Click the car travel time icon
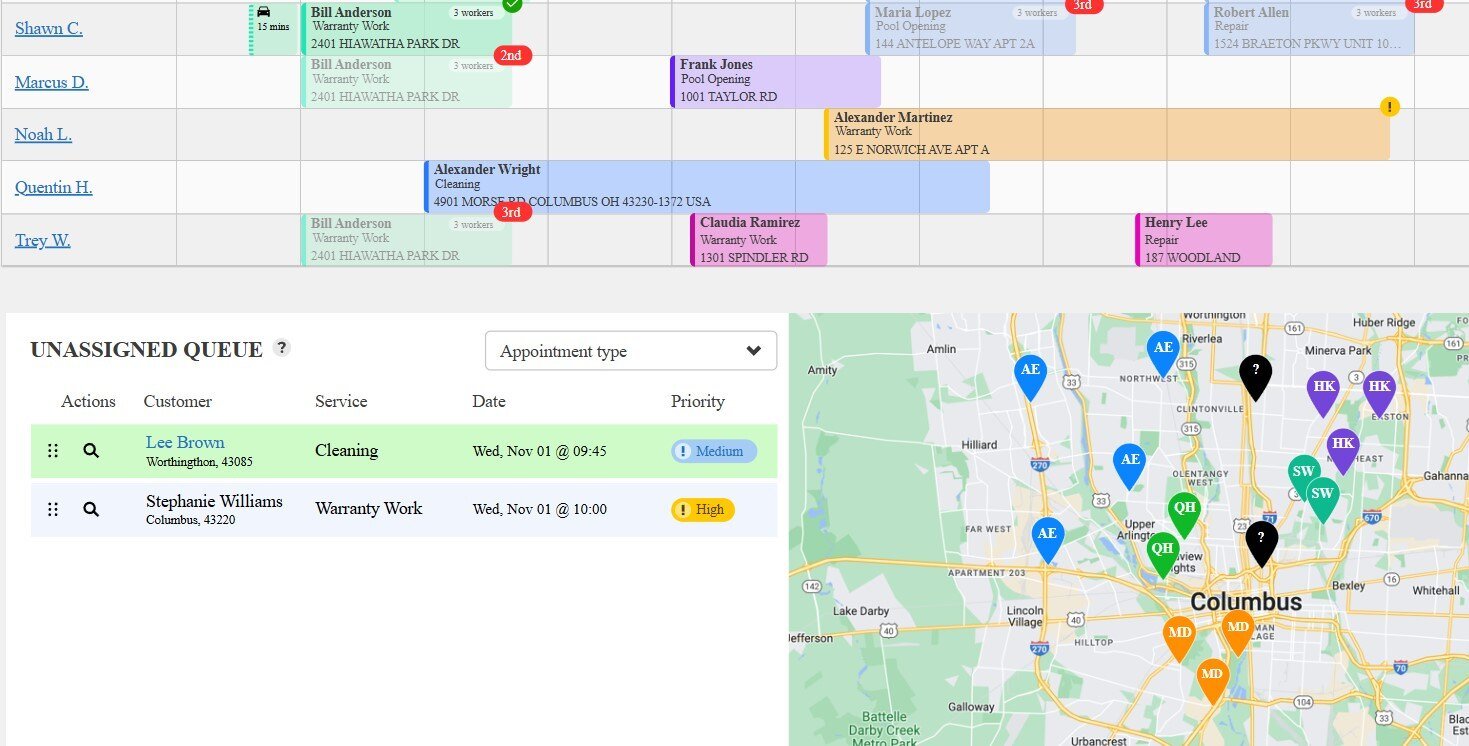This screenshot has height=746, width=1469. point(264,12)
